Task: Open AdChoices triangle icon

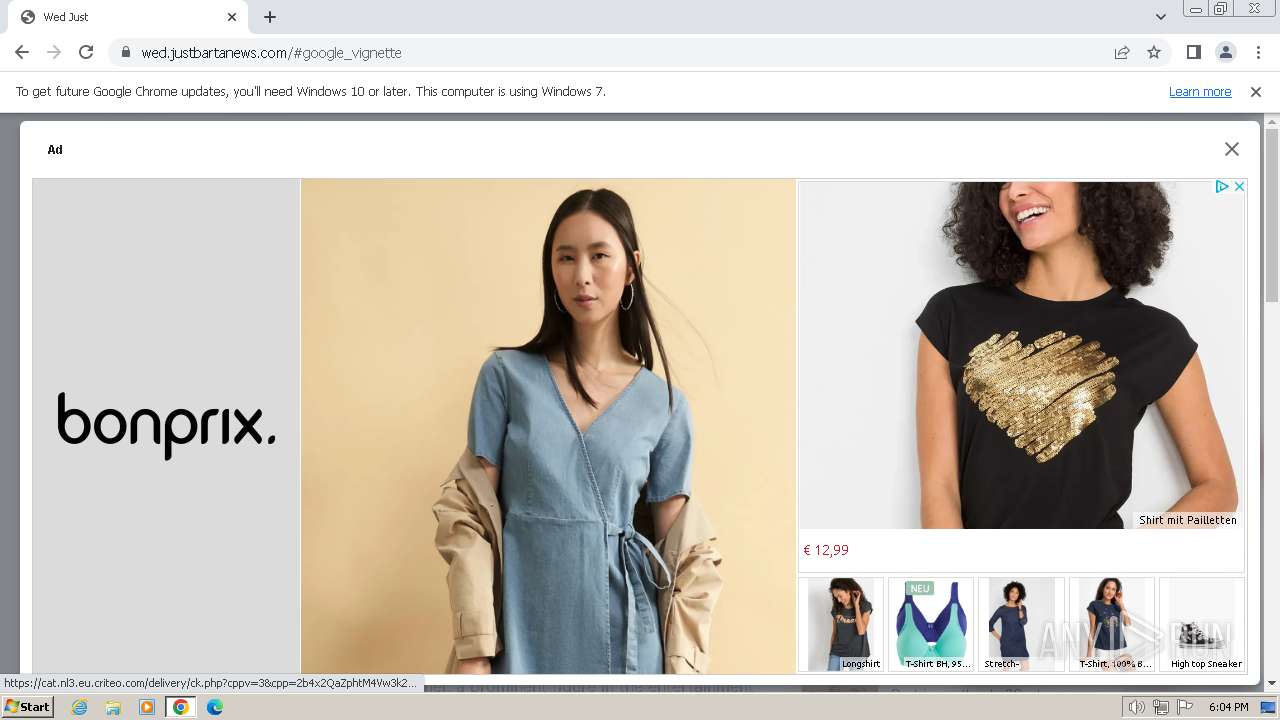Action: [1221, 186]
